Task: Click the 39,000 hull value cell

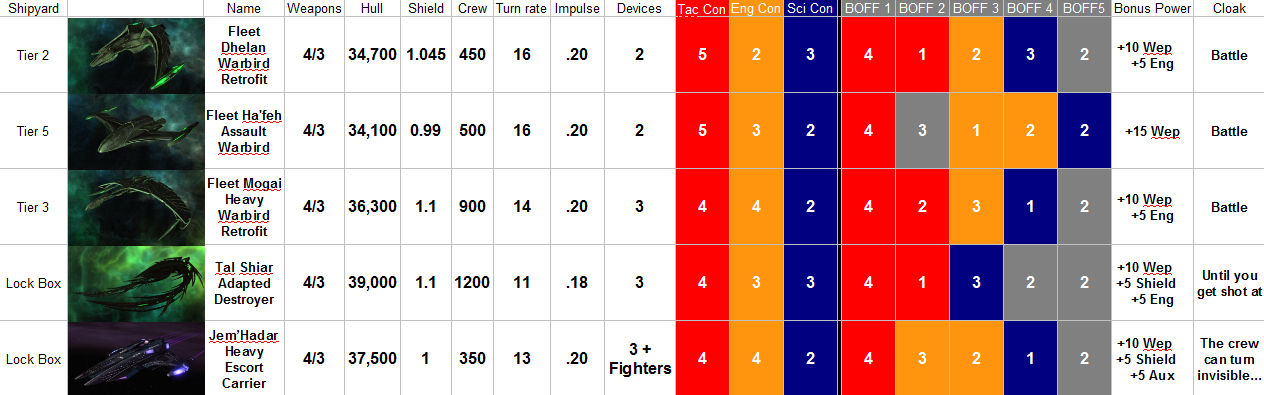Action: [373, 283]
